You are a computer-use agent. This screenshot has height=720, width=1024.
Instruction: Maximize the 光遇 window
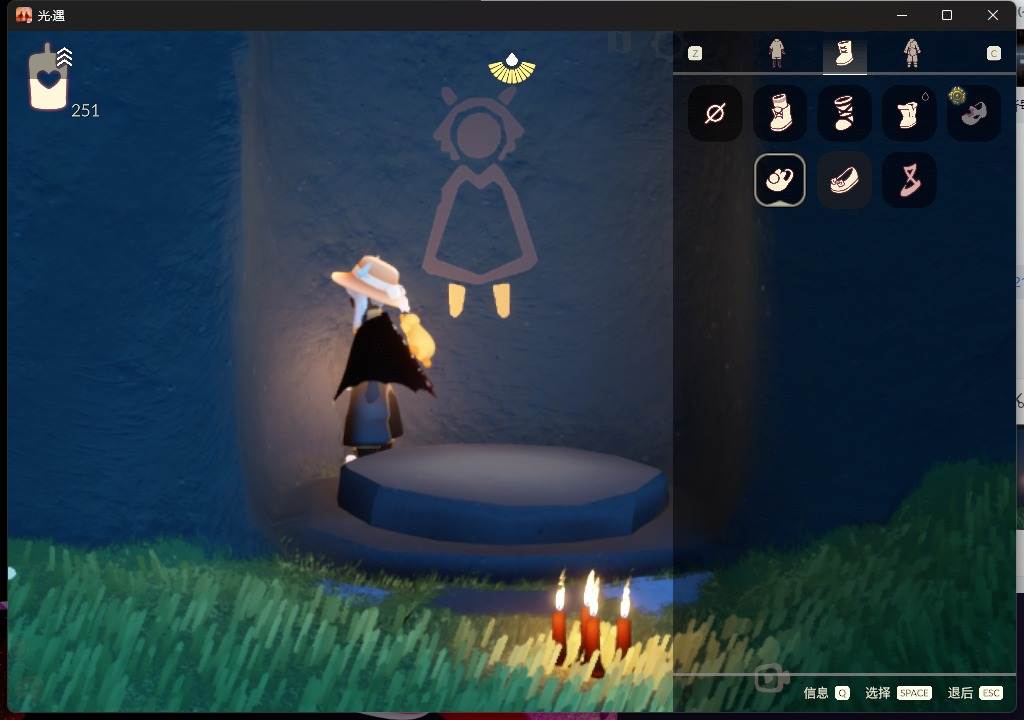click(x=947, y=15)
